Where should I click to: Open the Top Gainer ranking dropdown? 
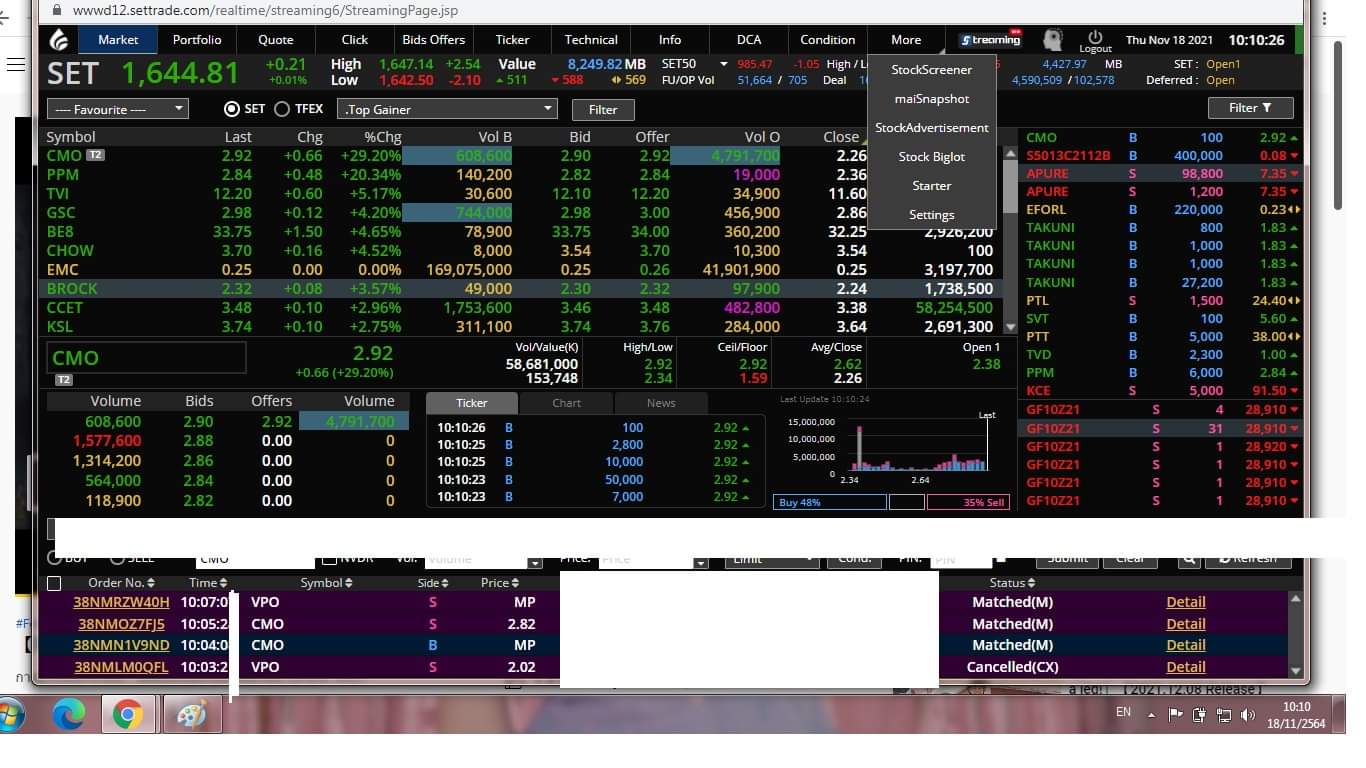[x=447, y=109]
